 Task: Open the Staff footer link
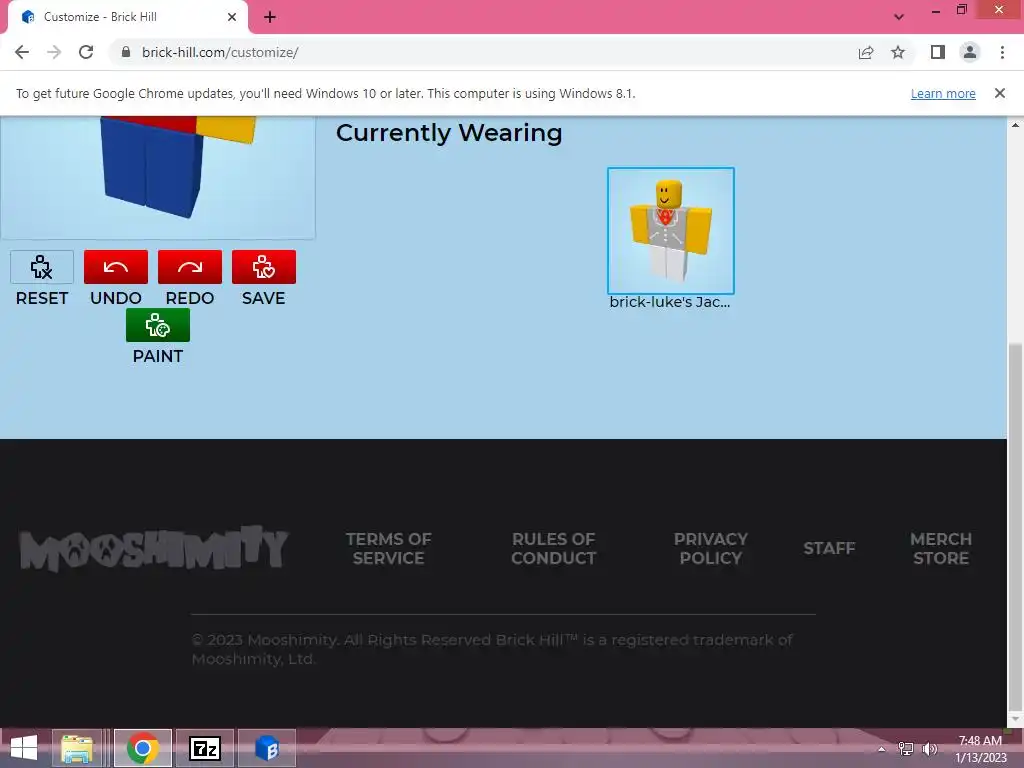coord(829,548)
